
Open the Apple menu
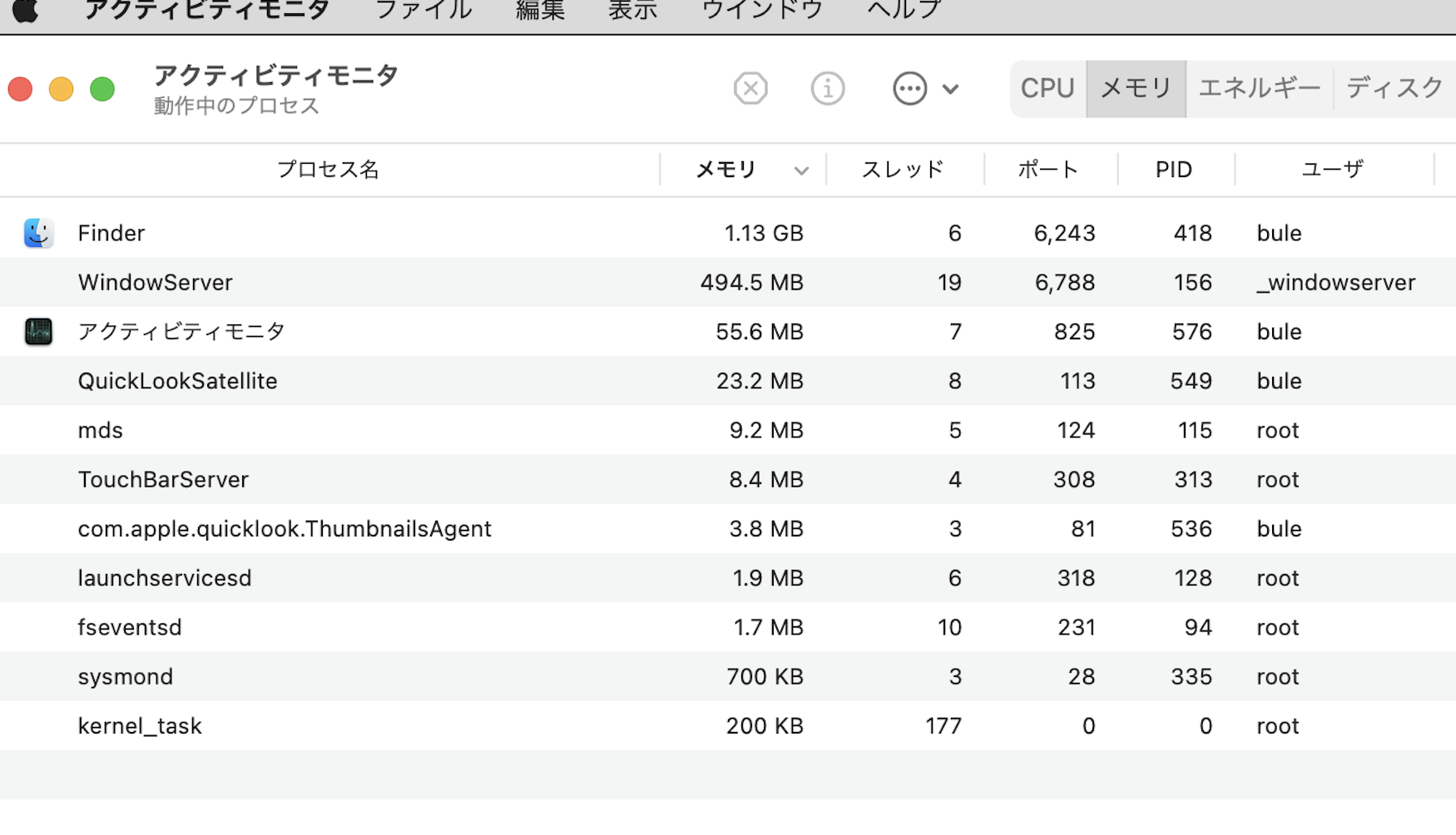point(25,11)
